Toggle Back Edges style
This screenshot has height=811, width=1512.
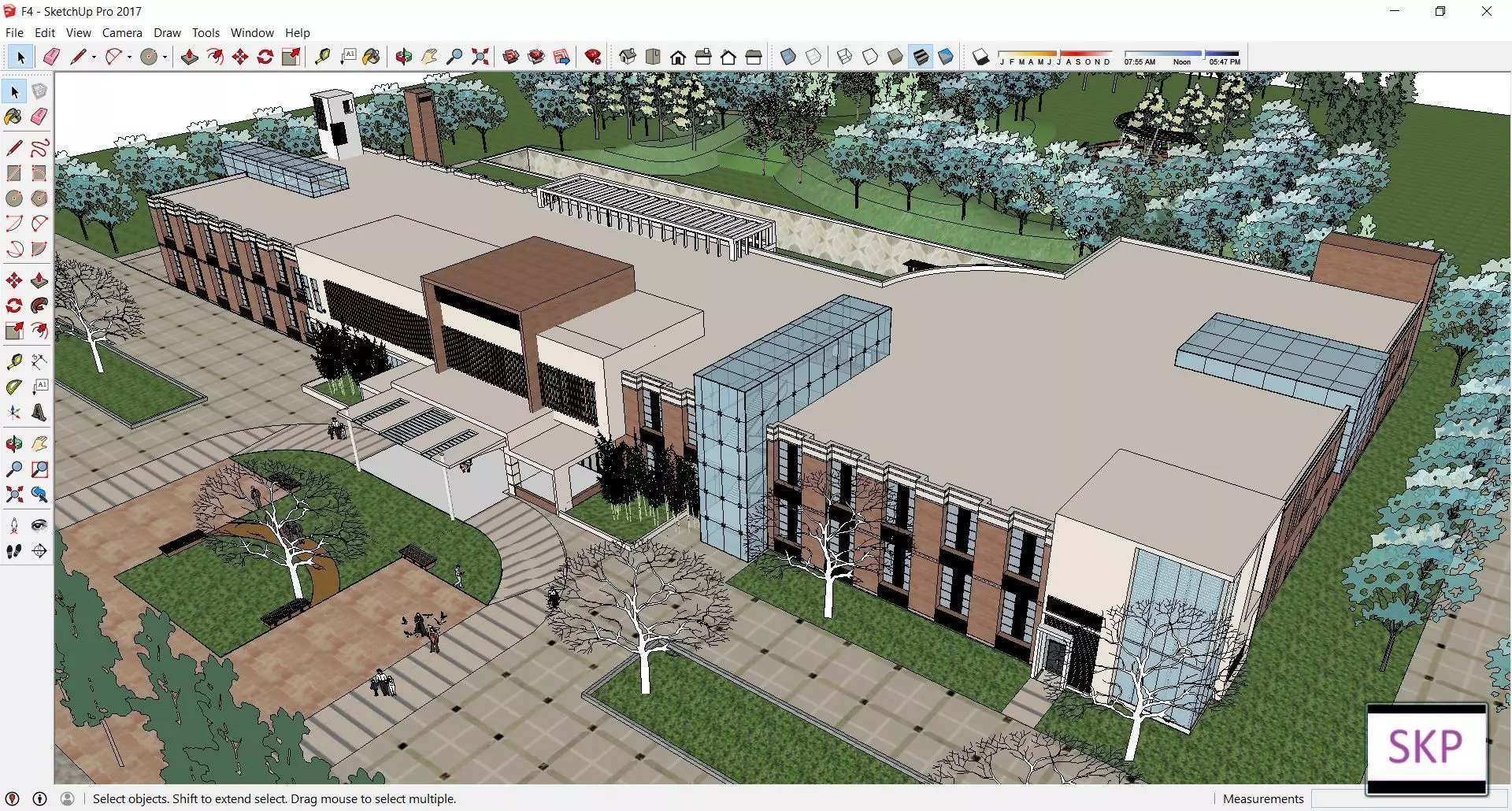click(813, 57)
